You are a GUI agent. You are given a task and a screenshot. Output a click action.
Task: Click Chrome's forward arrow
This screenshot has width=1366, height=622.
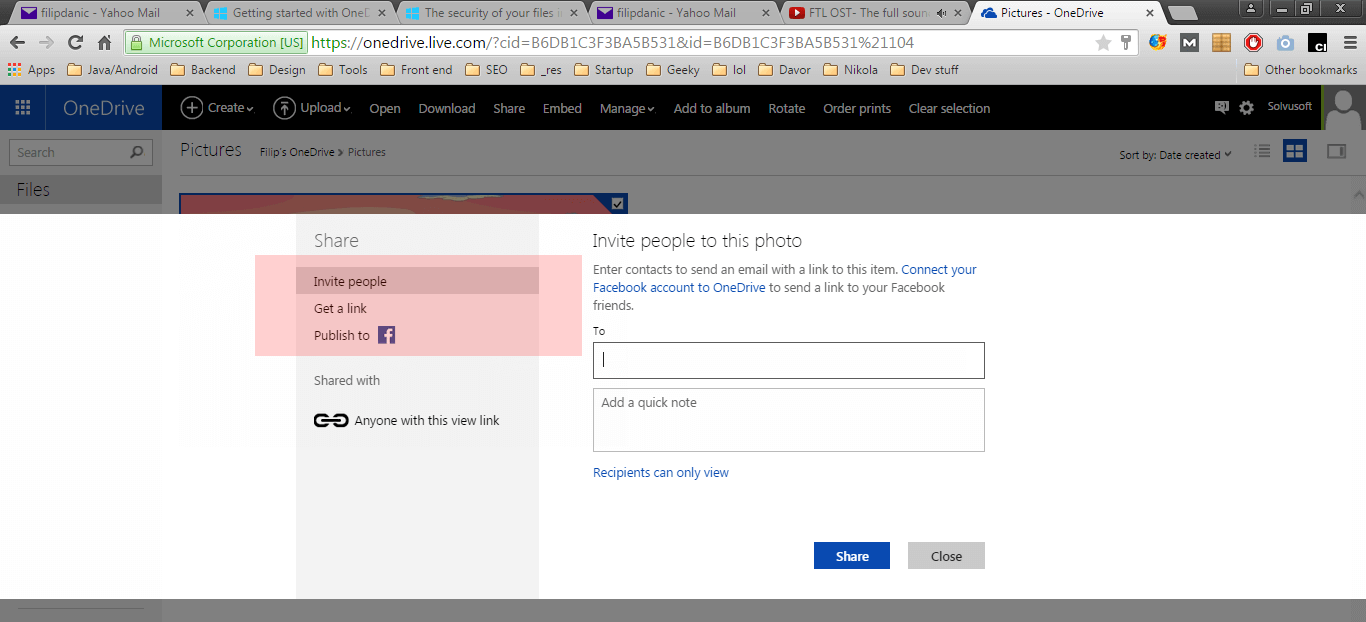46,43
